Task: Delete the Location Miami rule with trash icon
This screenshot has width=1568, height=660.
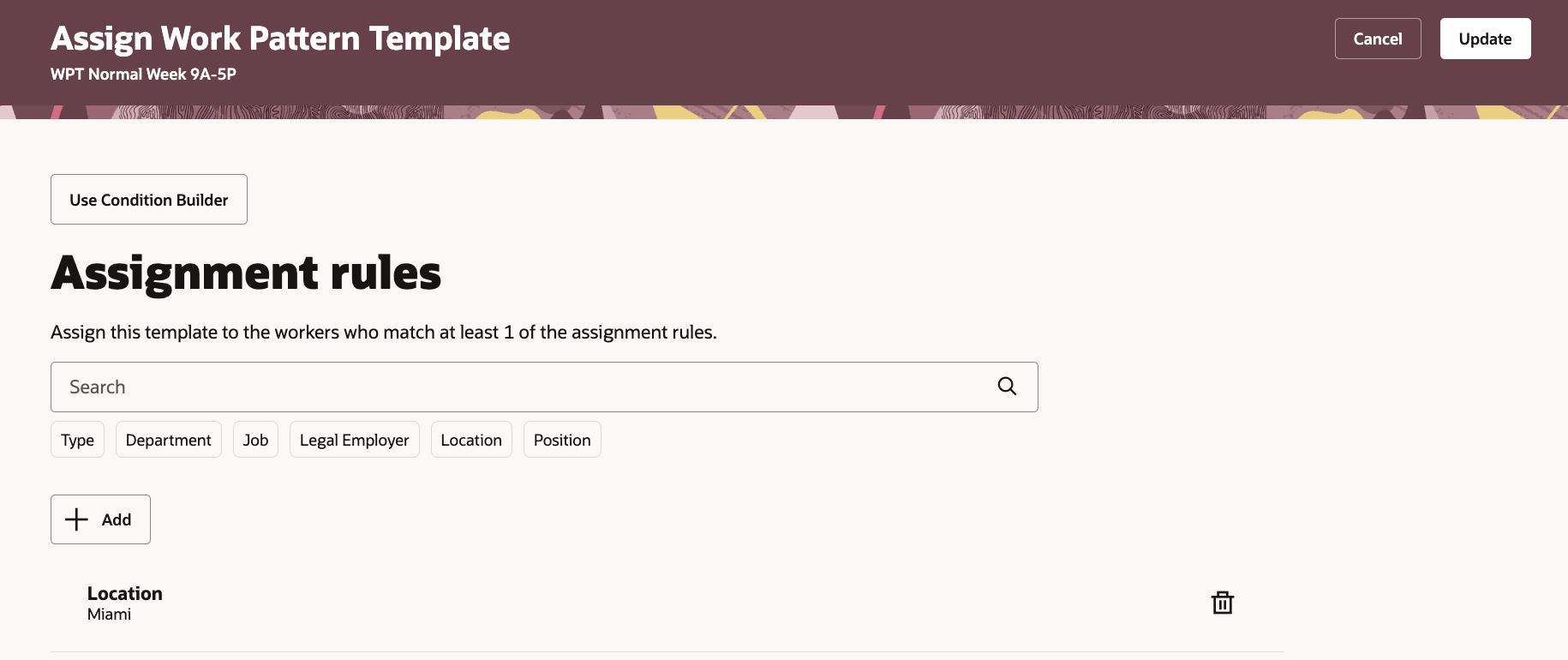Action: [x=1222, y=603]
